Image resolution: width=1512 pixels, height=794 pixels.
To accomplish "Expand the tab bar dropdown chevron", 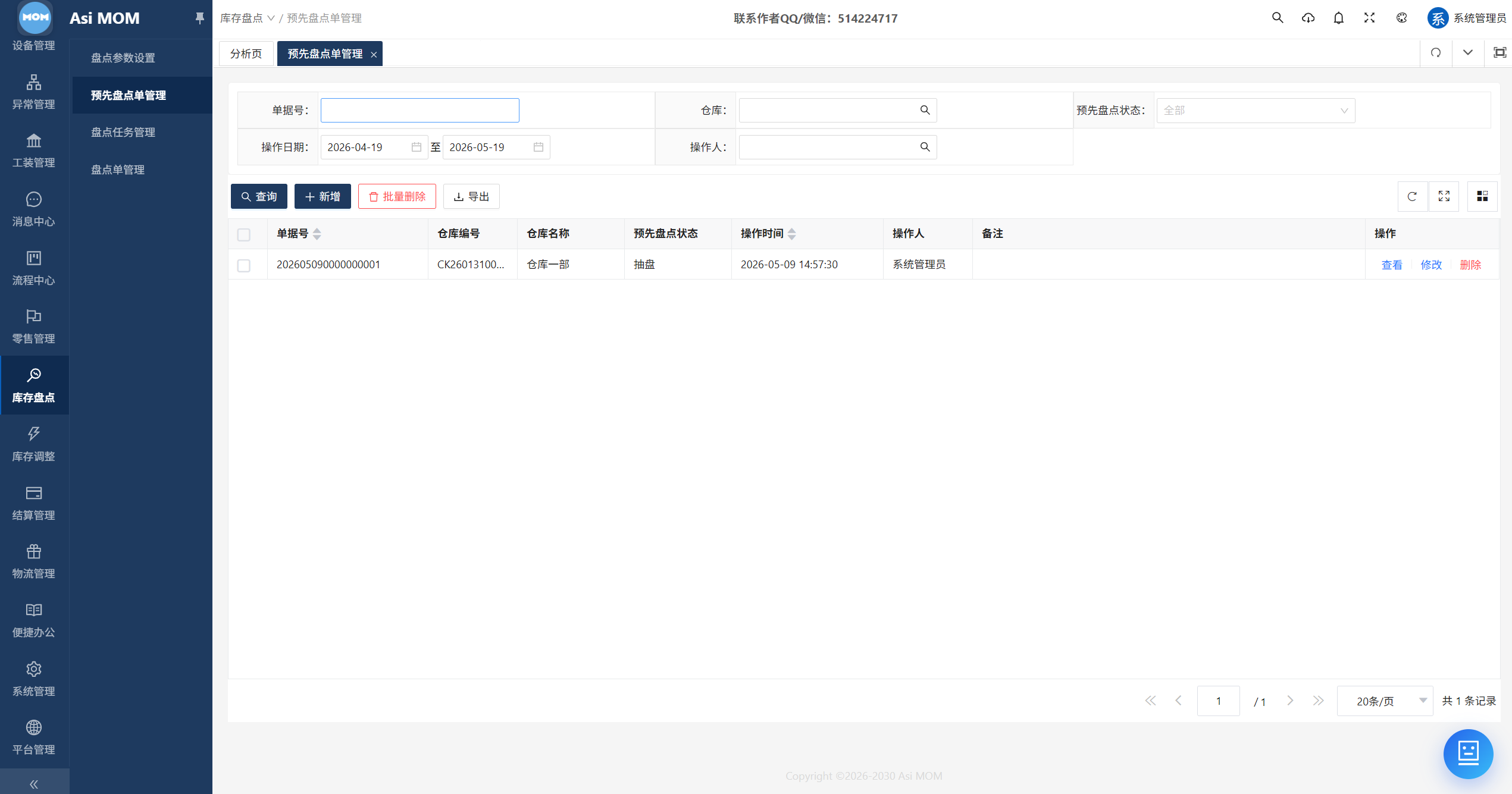I will click(x=1468, y=53).
